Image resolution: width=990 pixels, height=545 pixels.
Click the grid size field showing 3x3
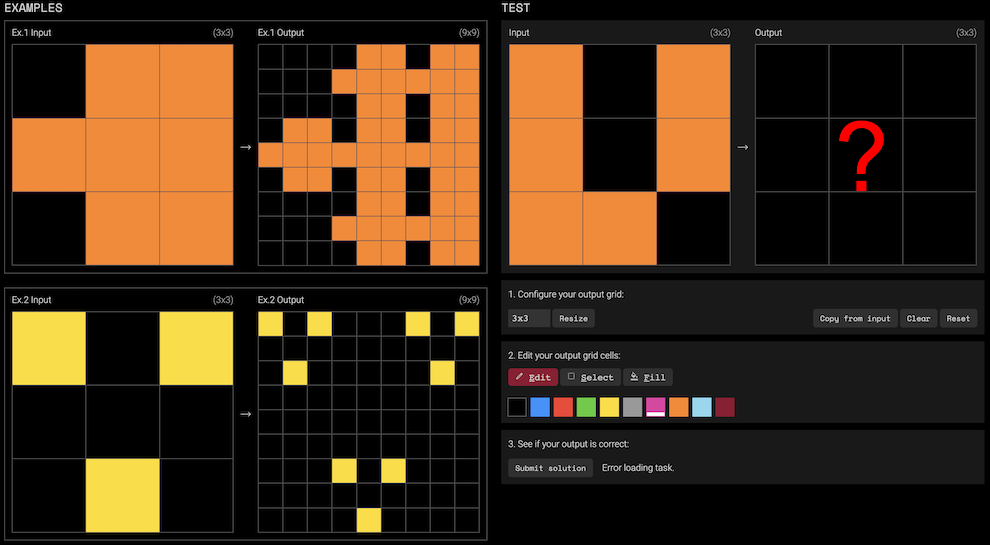[529, 318]
